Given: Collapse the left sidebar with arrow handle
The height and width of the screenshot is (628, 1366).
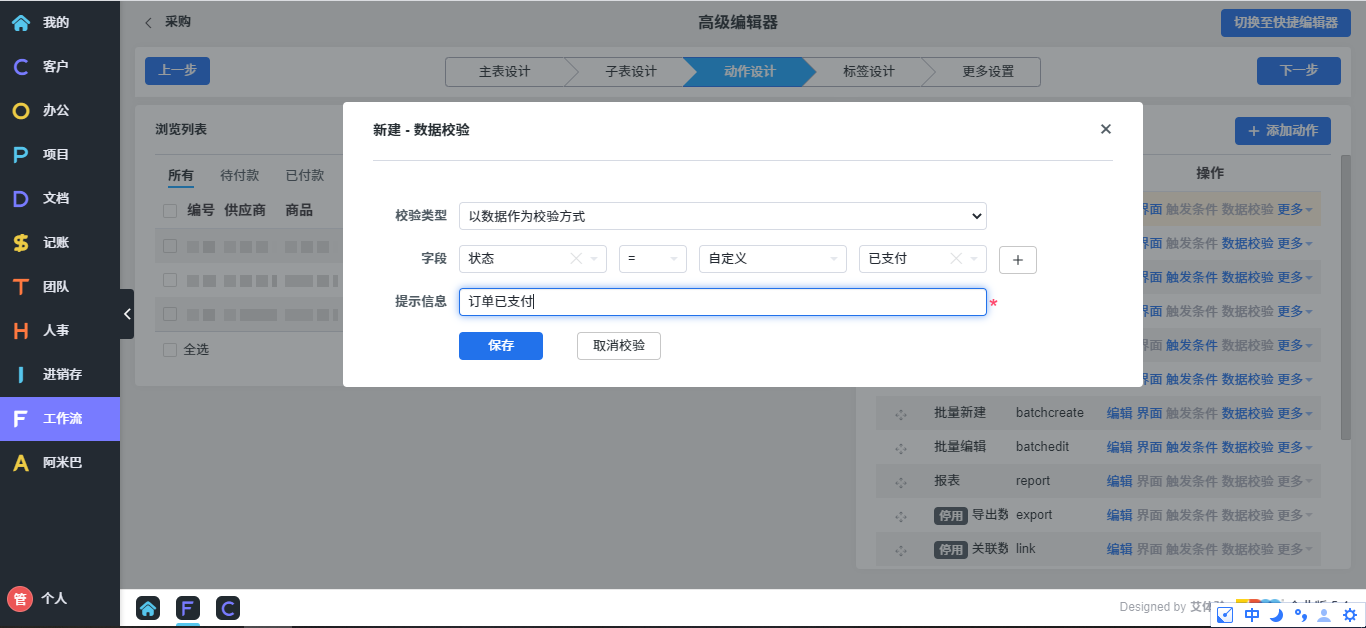Looking at the screenshot, I should point(127,314).
